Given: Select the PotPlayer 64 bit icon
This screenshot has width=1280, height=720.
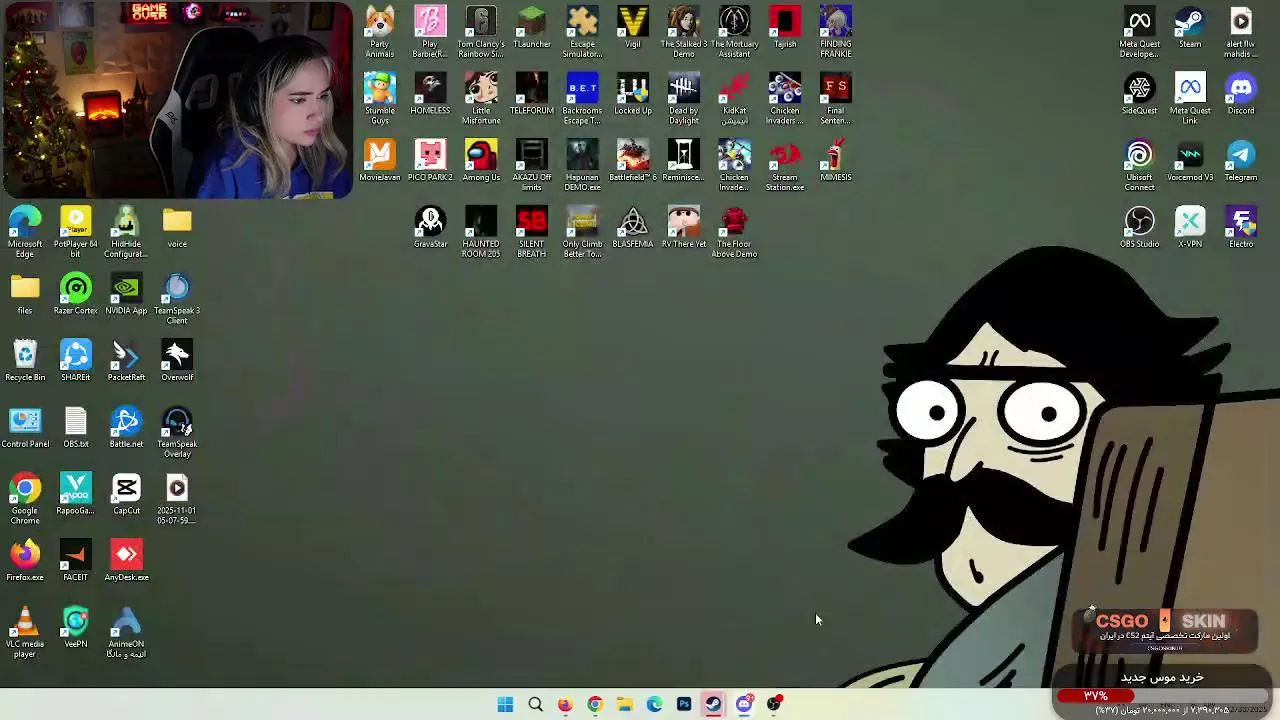Looking at the screenshot, I should [x=76, y=232].
